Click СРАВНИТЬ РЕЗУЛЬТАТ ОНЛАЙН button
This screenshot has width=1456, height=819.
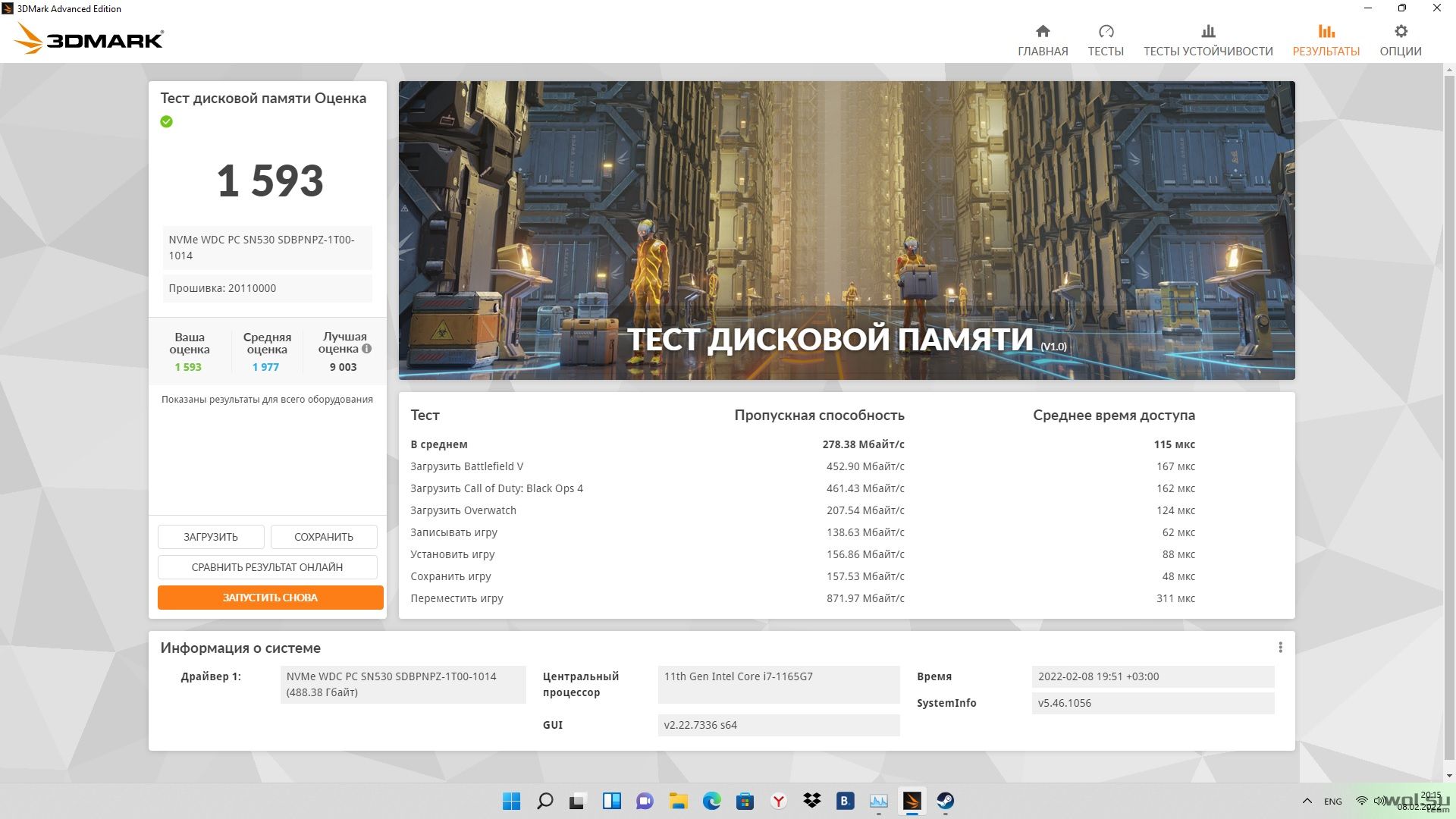pyautogui.click(x=267, y=567)
